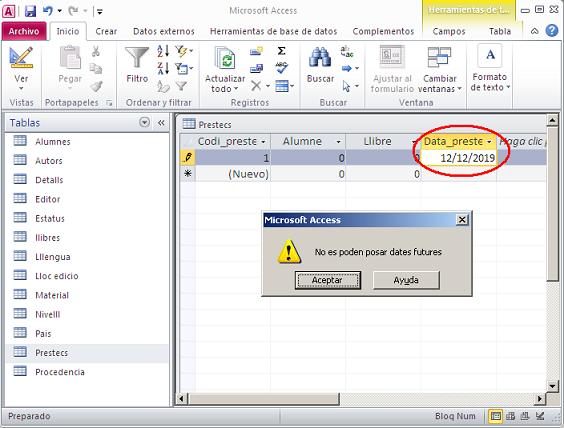The image size is (564, 428).
Task: Switch to the Datos externos tab
Action: (x=164, y=31)
